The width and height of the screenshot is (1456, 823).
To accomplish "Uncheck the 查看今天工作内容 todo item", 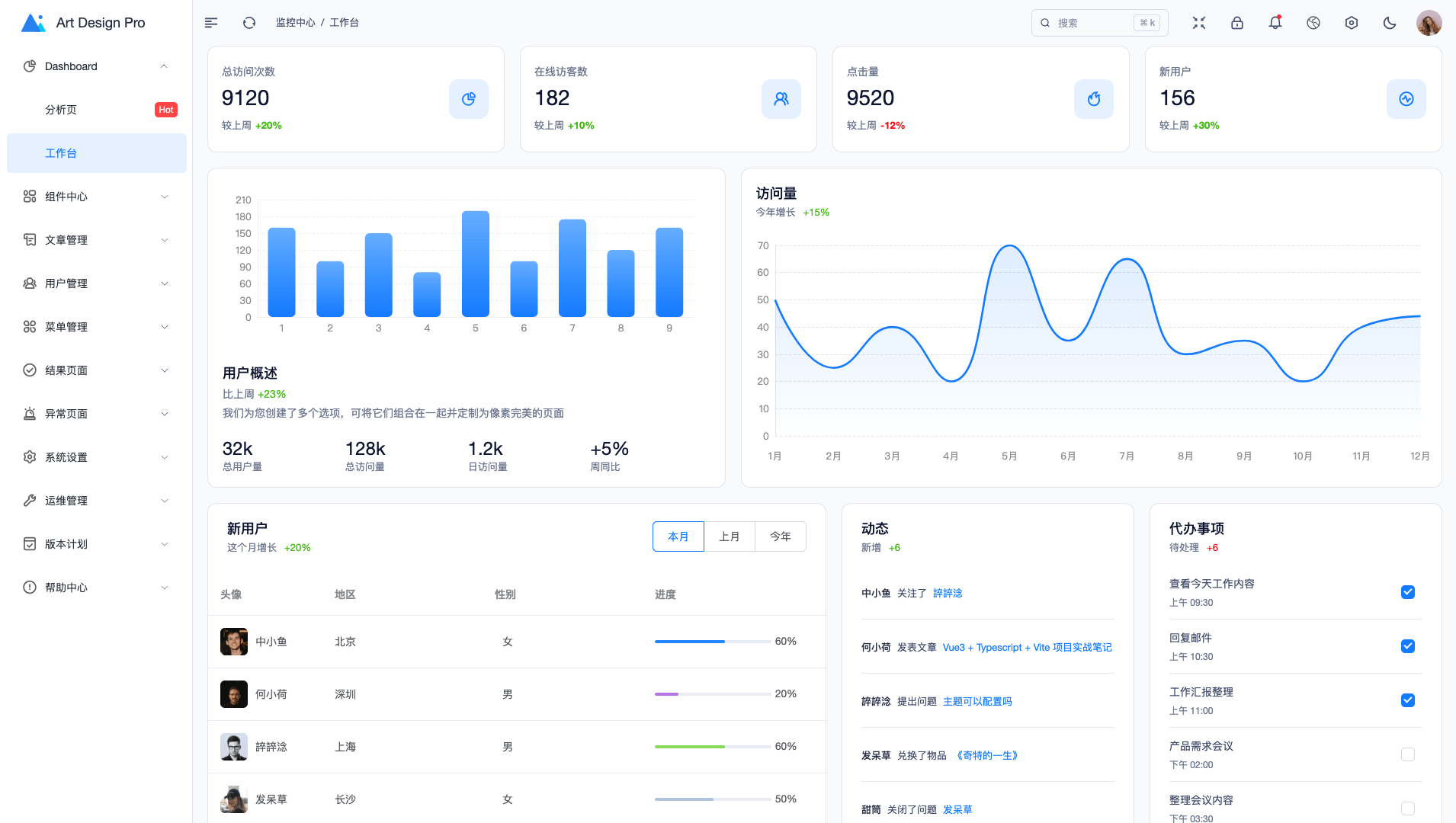I will pyautogui.click(x=1407, y=591).
